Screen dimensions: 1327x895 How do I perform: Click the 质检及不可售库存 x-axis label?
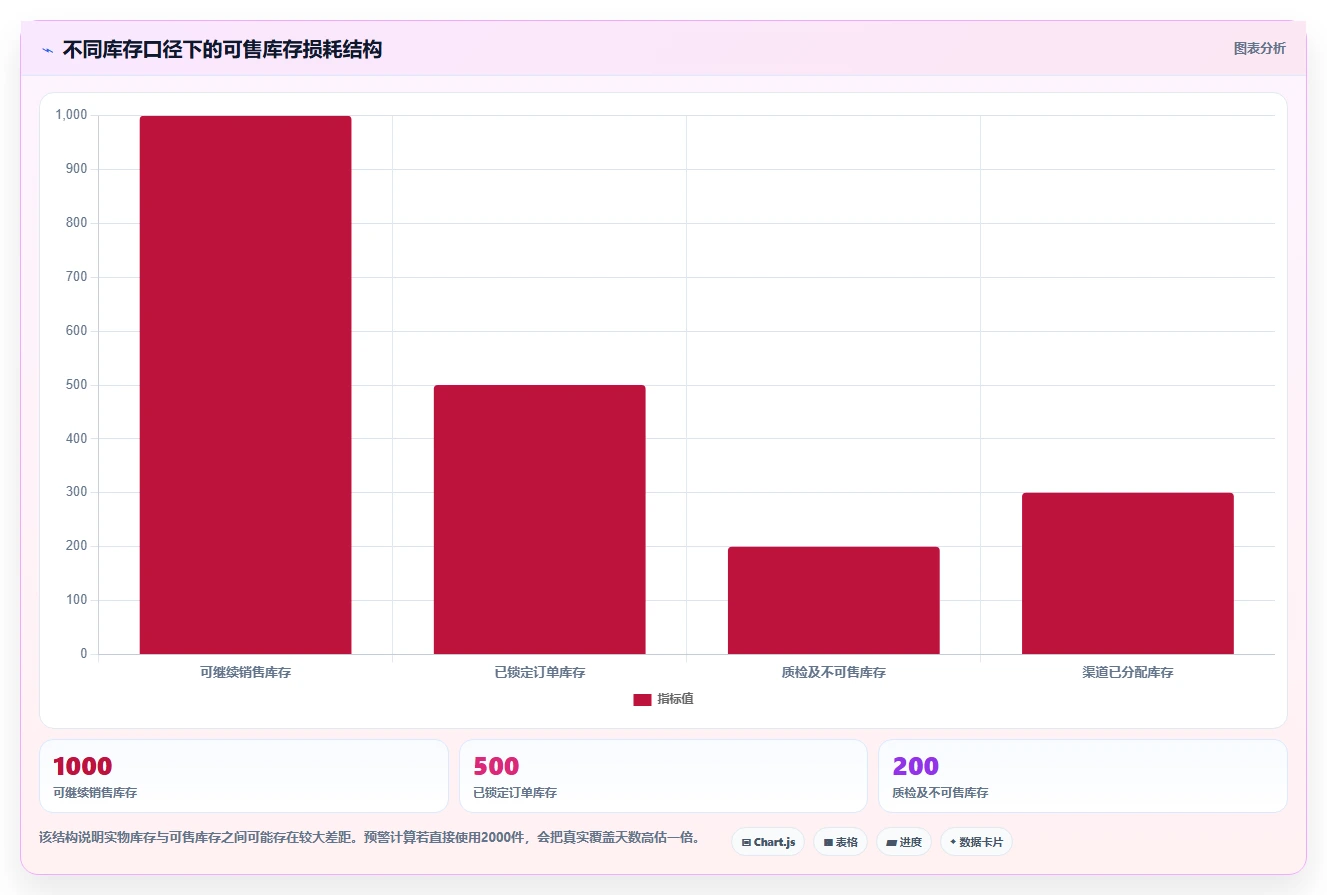833,672
